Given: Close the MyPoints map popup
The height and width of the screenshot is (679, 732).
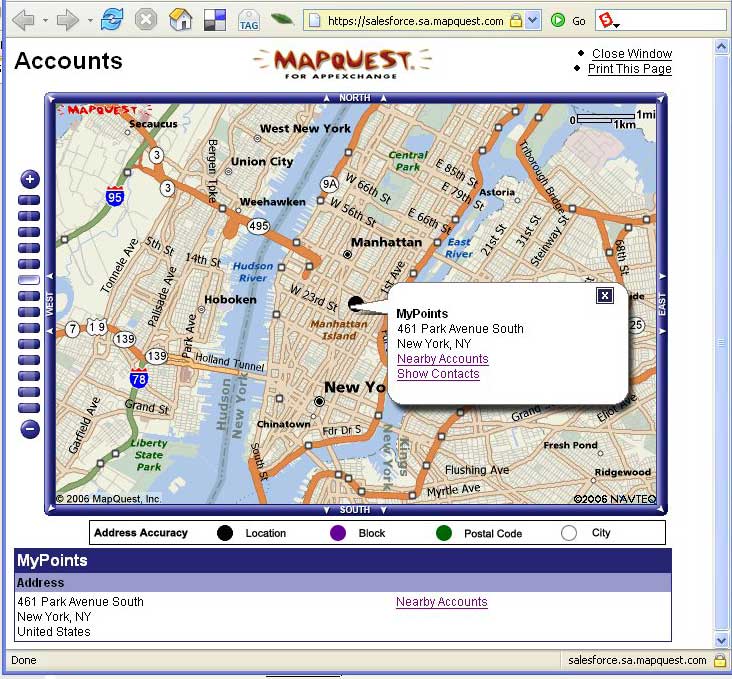Looking at the screenshot, I should pos(605,295).
